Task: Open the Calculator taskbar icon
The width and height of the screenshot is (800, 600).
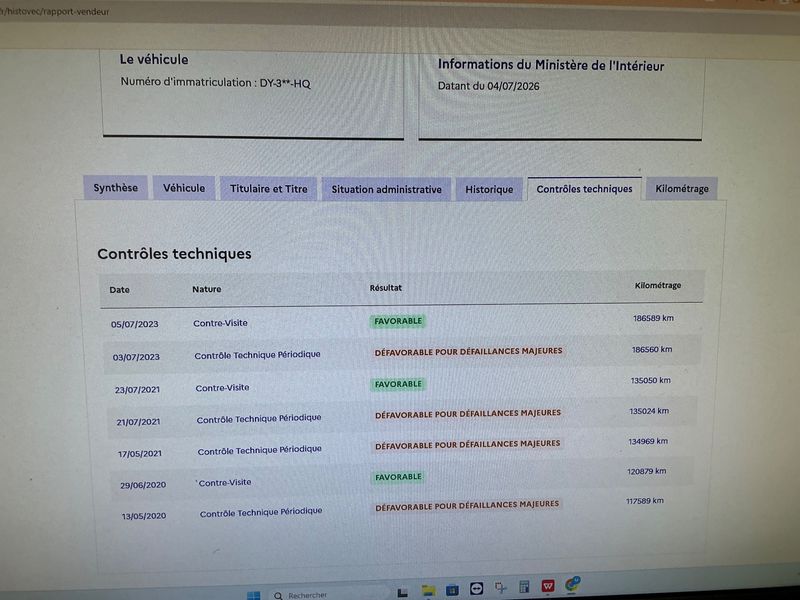Action: tap(524, 587)
